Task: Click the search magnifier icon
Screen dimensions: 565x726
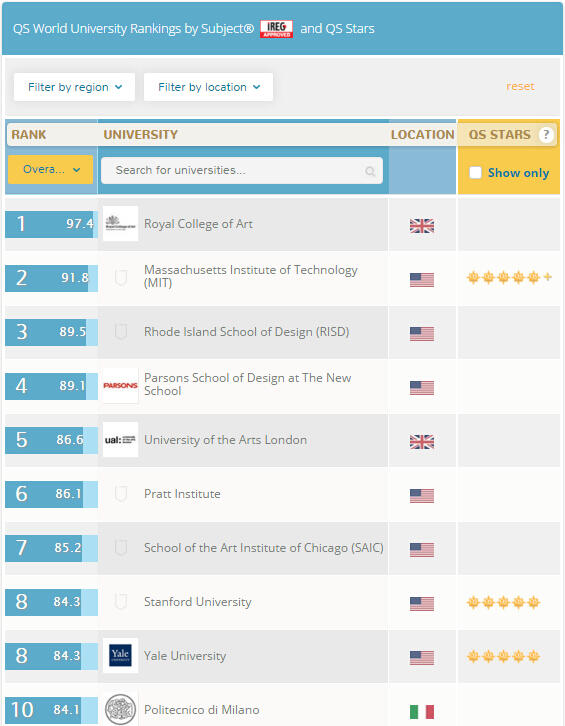Action: tap(370, 171)
